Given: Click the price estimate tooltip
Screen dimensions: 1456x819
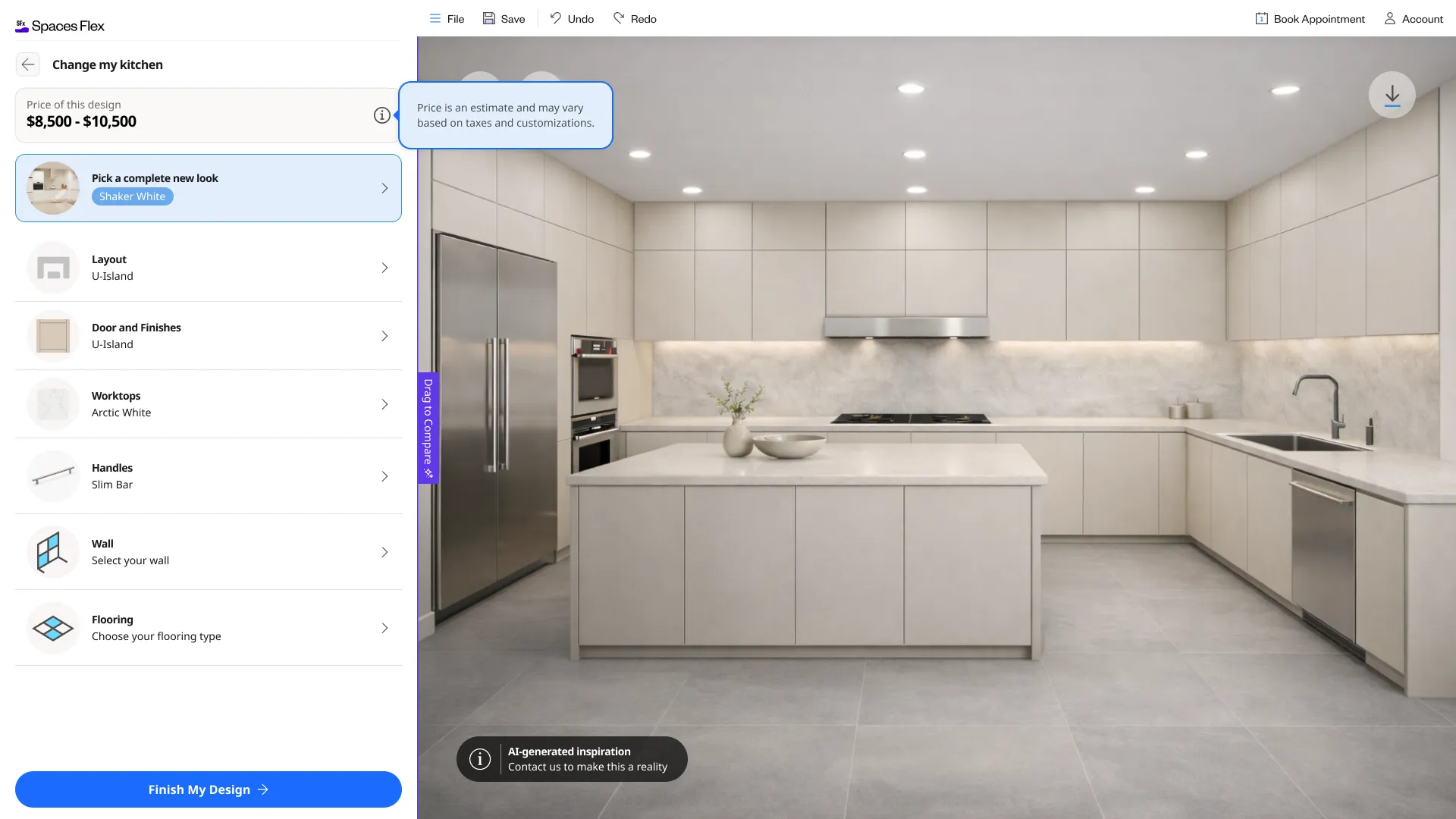Looking at the screenshot, I should click(506, 115).
